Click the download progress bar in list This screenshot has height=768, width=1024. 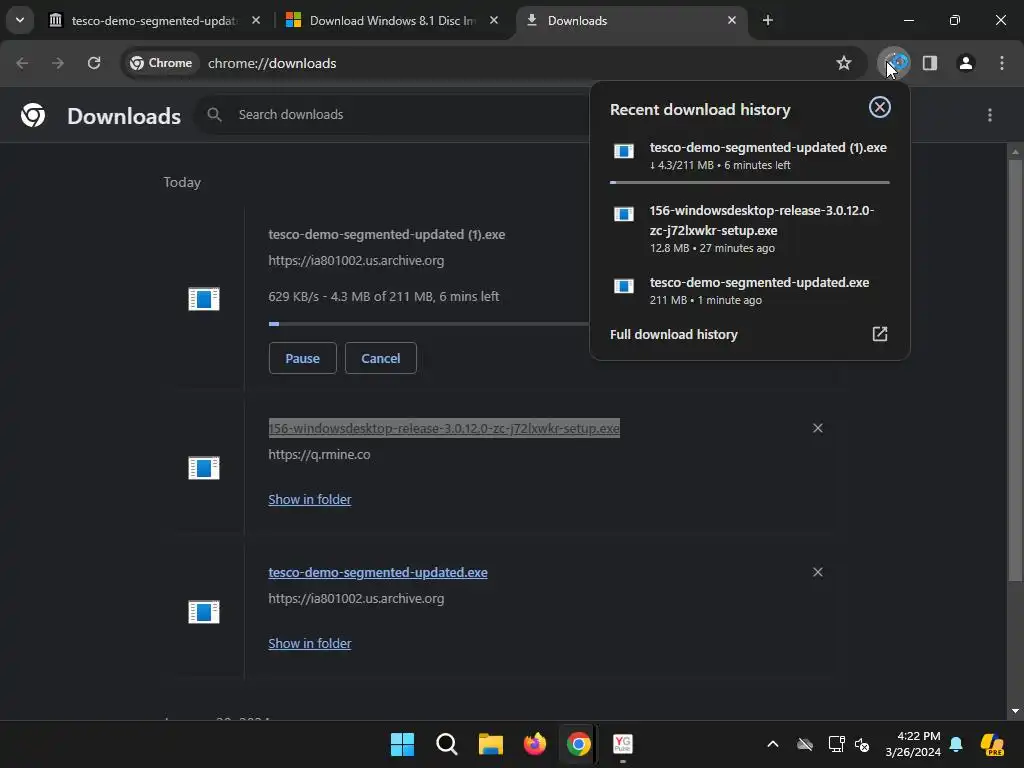click(428, 323)
